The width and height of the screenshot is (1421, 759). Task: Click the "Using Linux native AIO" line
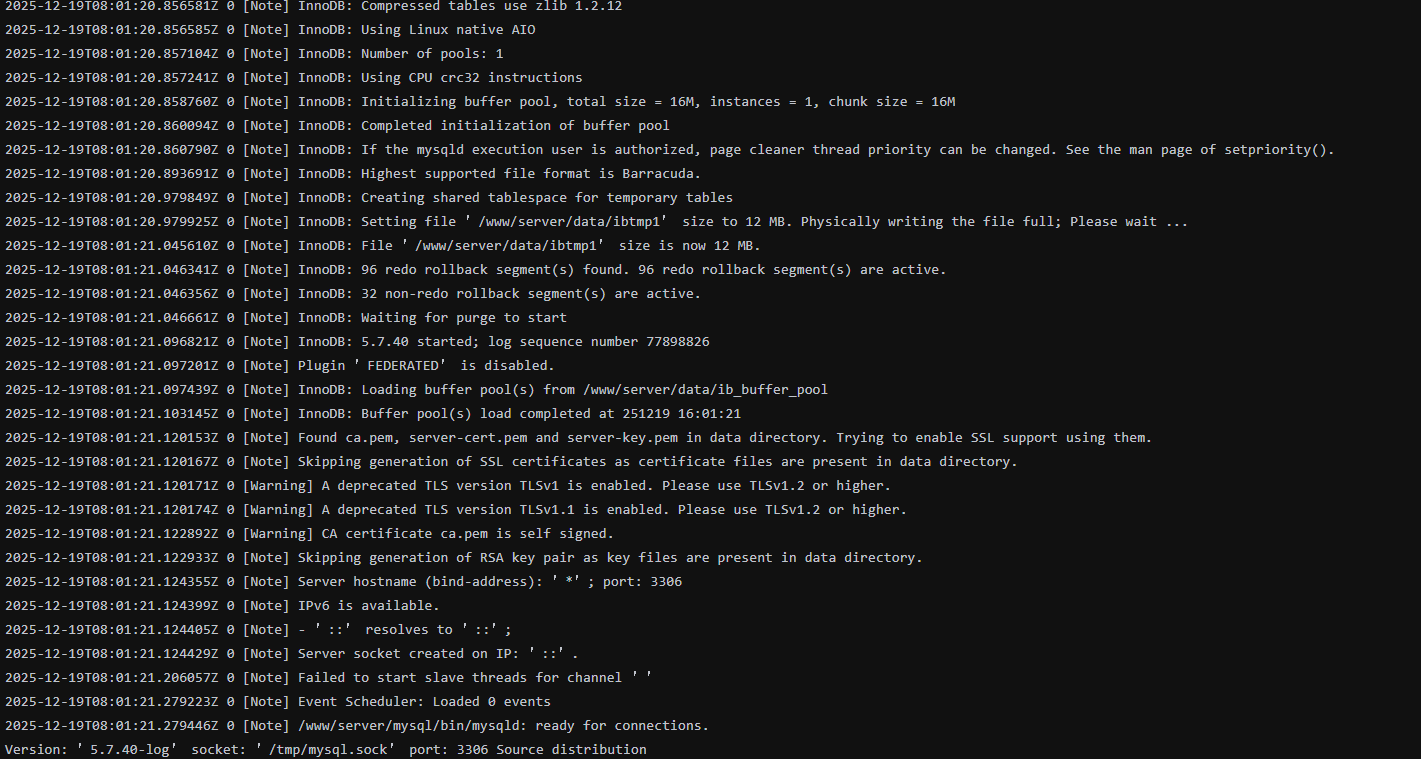tap(416, 30)
